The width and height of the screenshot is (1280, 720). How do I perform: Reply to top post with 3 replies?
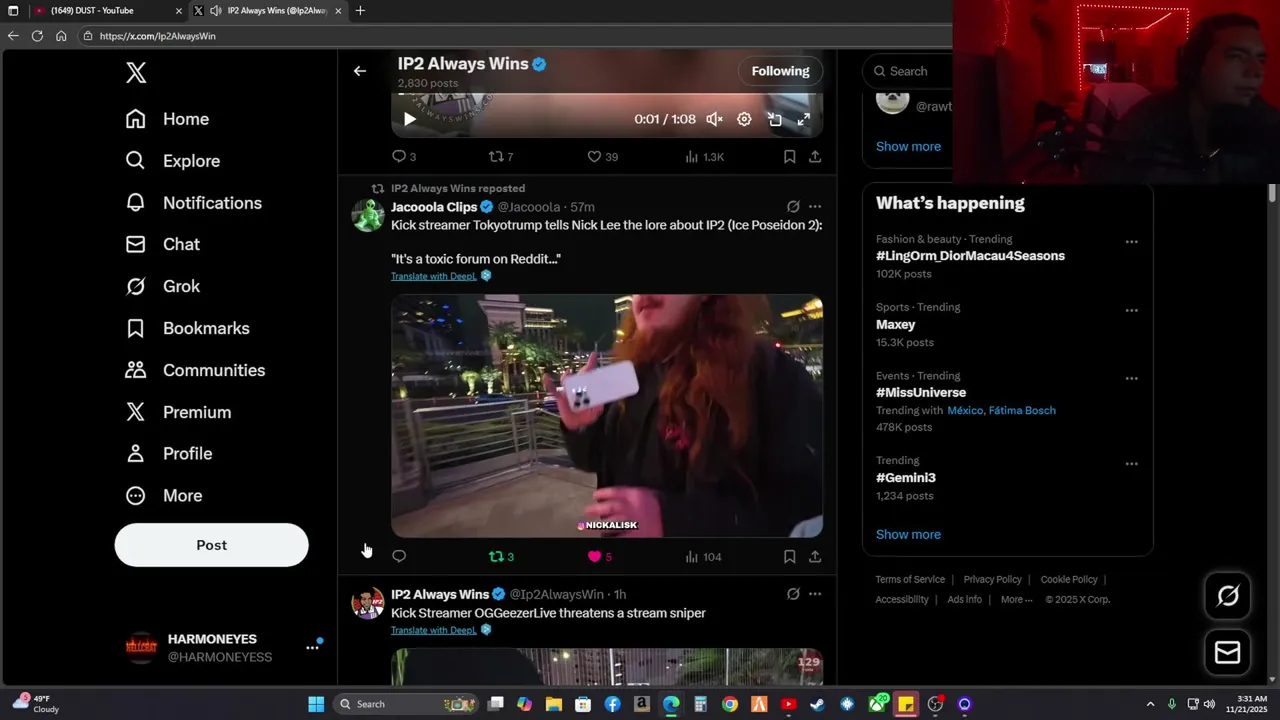[403, 157]
